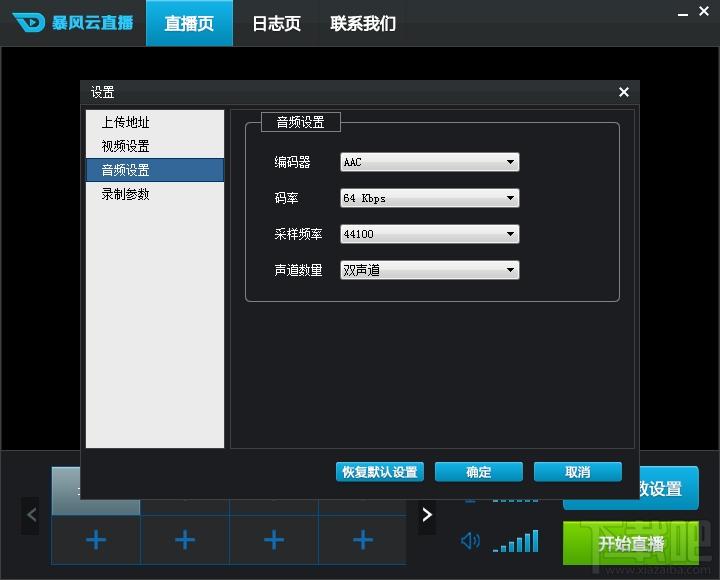Select 视频设置 in settings list
The height and width of the screenshot is (580, 720).
tap(155, 146)
